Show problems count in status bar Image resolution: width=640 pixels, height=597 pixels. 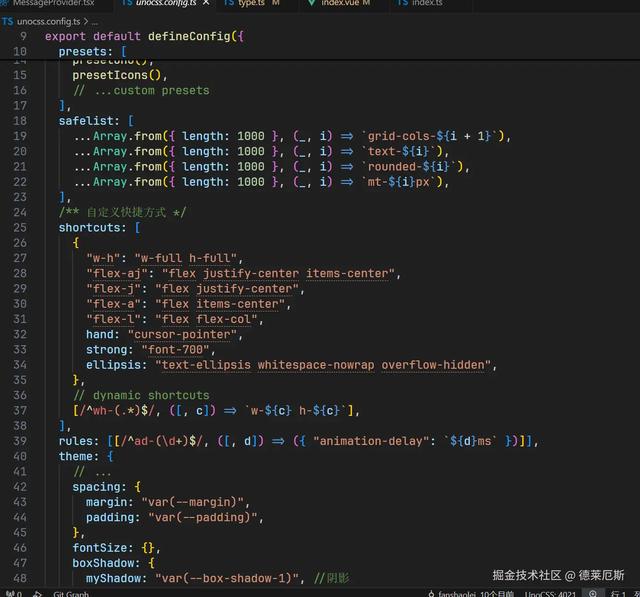click(13, 593)
